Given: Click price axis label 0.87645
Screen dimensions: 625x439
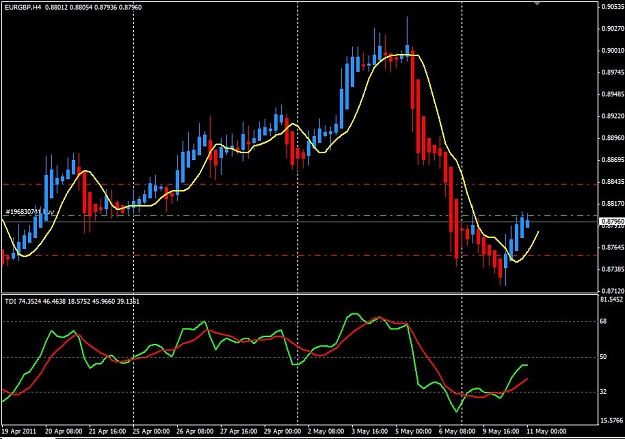Looking at the screenshot, I should [x=613, y=248].
